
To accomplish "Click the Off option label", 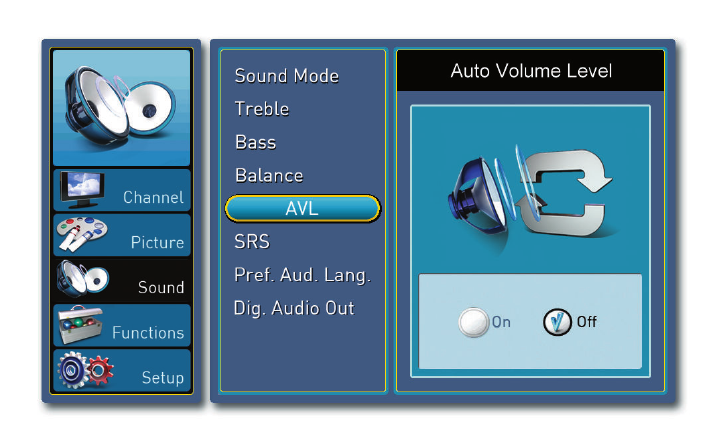I will coord(587,321).
